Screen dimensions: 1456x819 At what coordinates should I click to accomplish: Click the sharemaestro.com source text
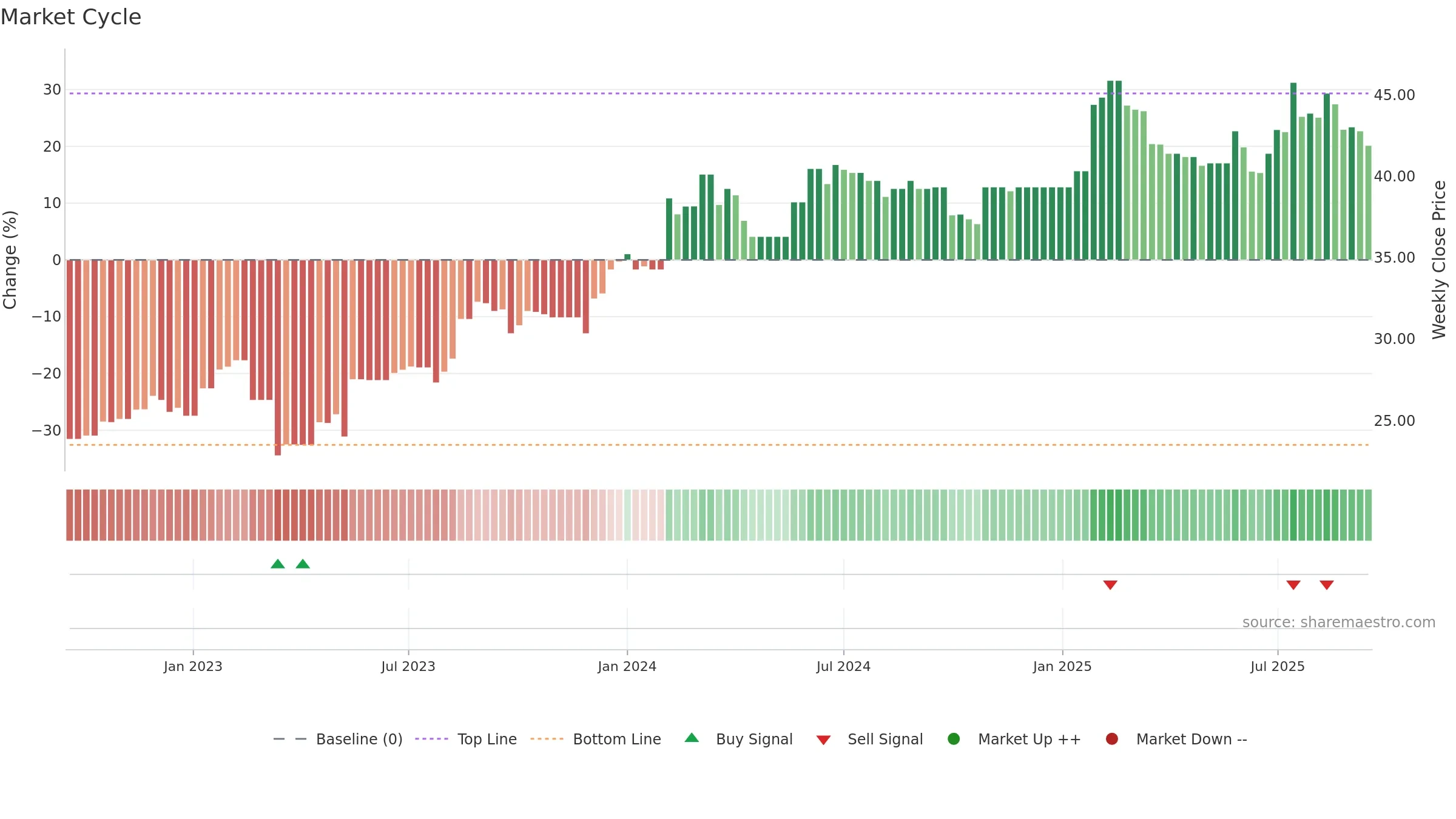click(1339, 622)
